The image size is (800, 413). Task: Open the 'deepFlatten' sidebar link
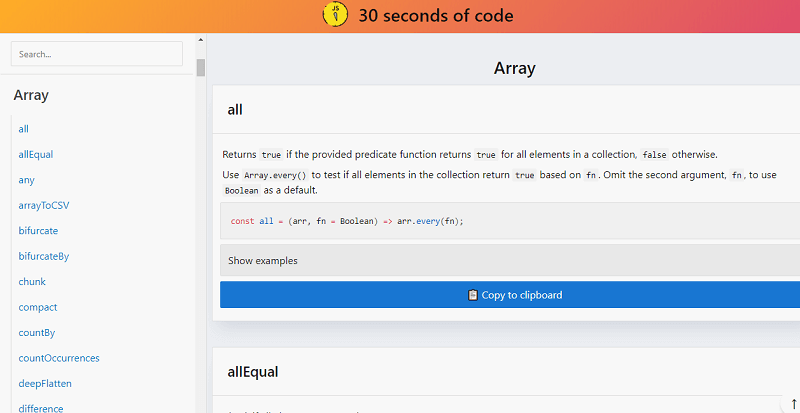coord(45,383)
